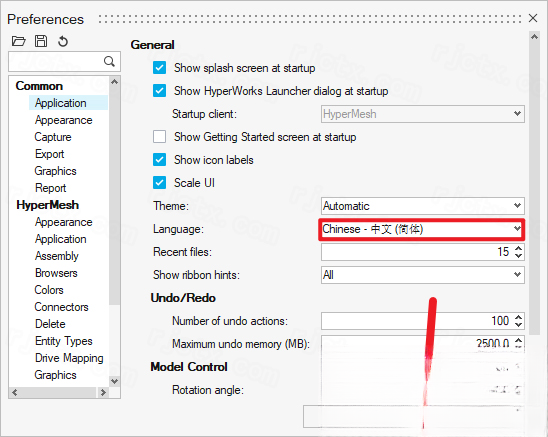Select Connectors in the category tree
The width and height of the screenshot is (548, 437).
coord(62,307)
